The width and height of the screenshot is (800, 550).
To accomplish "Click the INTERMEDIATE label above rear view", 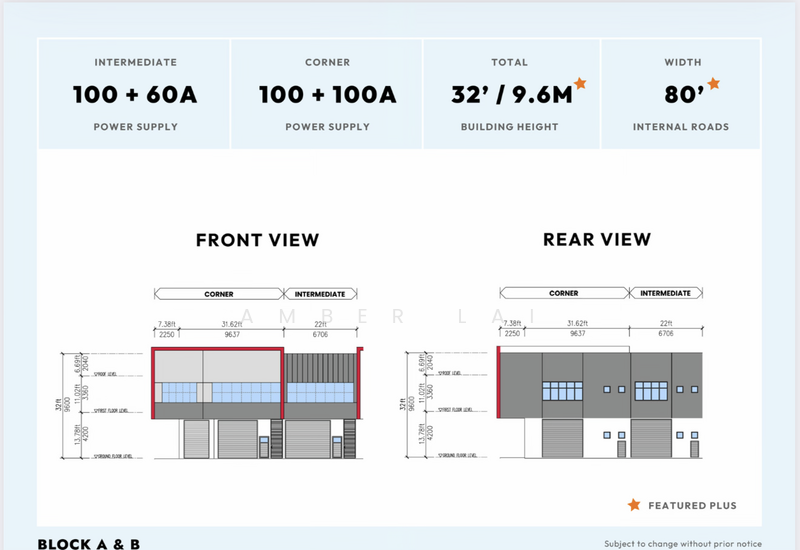I will (665, 294).
